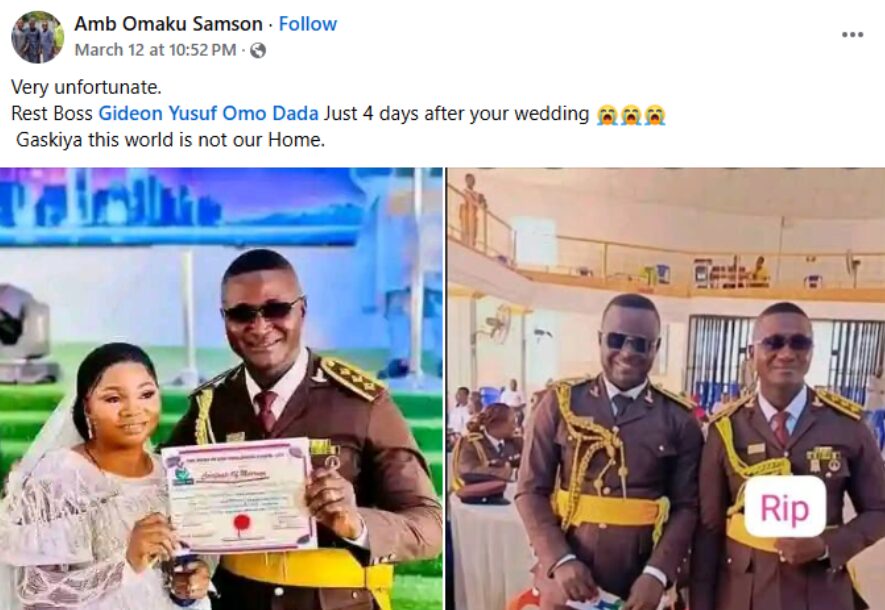
Task: Visit tagged profile Gideon Yusuf Omo Dada
Action: coord(208,113)
